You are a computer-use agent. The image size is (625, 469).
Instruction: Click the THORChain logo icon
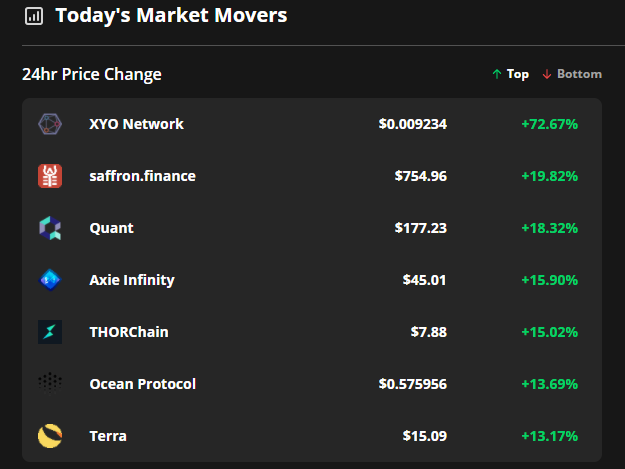click(50, 332)
